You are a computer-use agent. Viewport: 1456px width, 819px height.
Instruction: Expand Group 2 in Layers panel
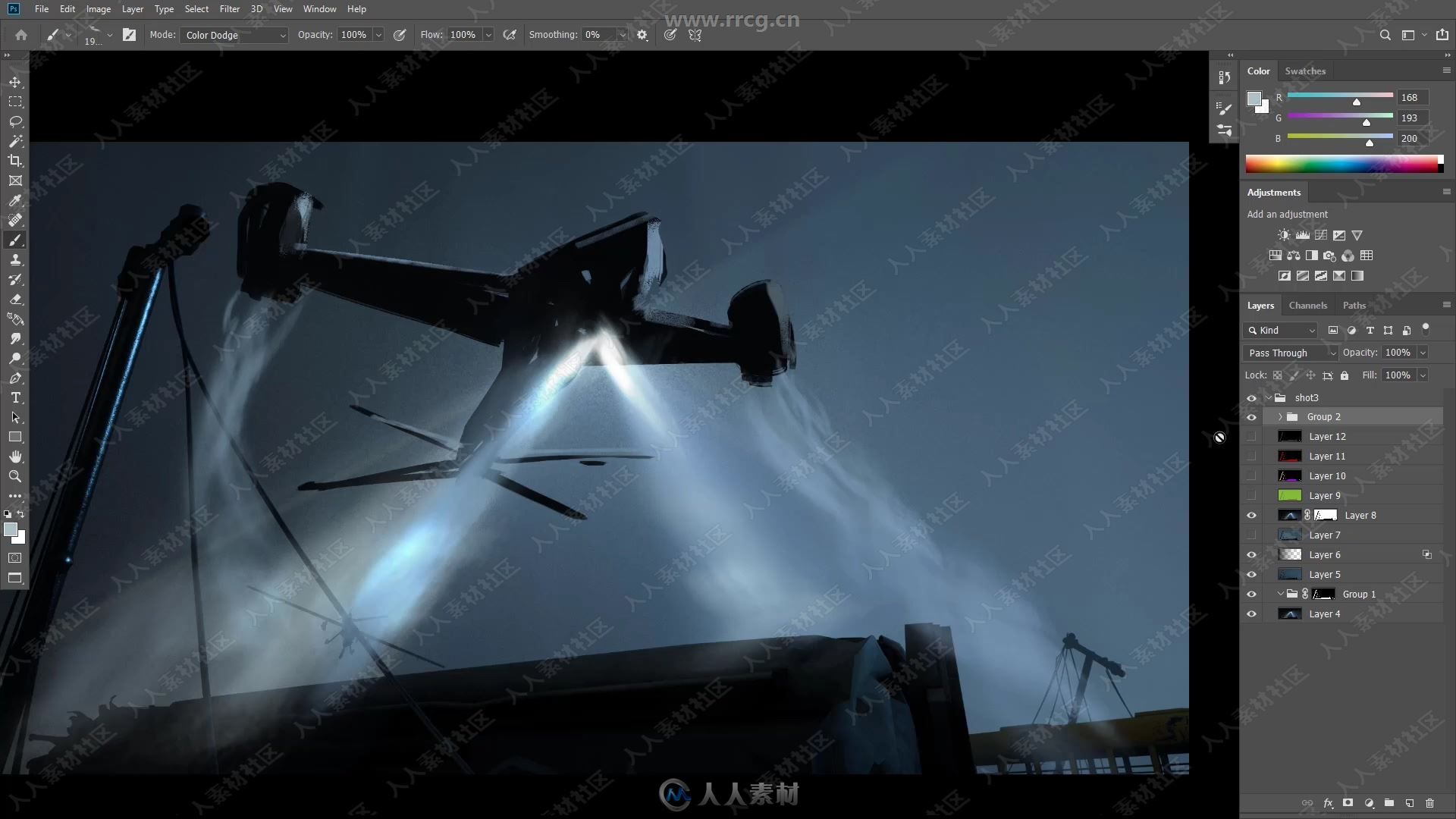pyautogui.click(x=1280, y=417)
